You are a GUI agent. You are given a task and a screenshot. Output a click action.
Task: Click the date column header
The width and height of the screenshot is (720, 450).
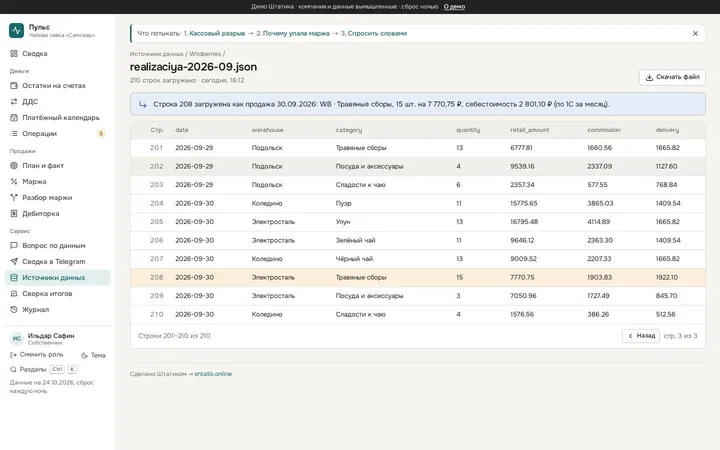182,130
